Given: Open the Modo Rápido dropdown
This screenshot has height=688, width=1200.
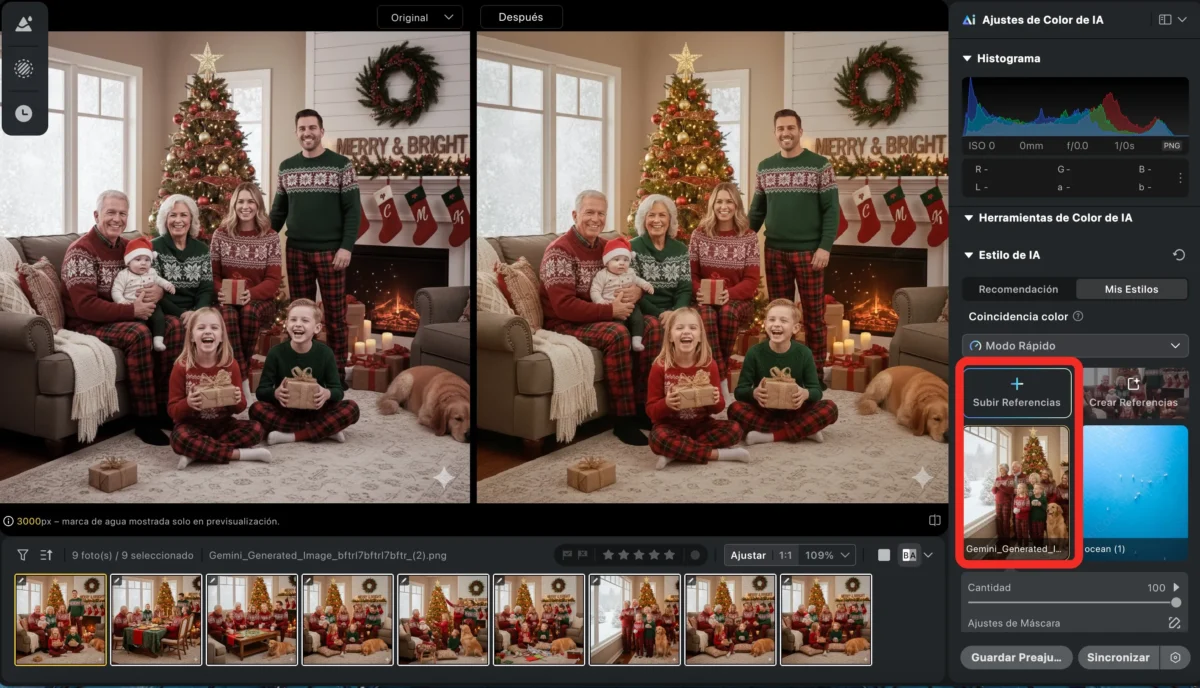Looking at the screenshot, I should [x=1075, y=346].
